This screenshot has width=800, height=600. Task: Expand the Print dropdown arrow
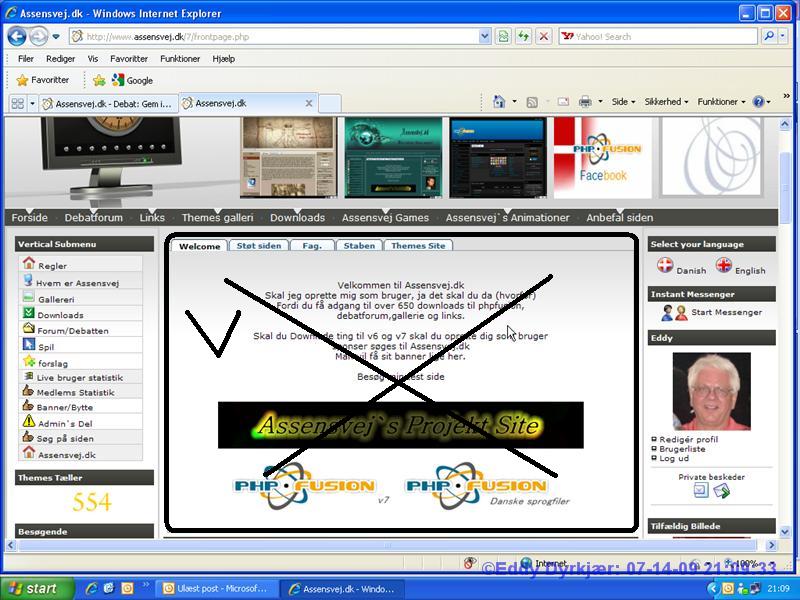600,102
